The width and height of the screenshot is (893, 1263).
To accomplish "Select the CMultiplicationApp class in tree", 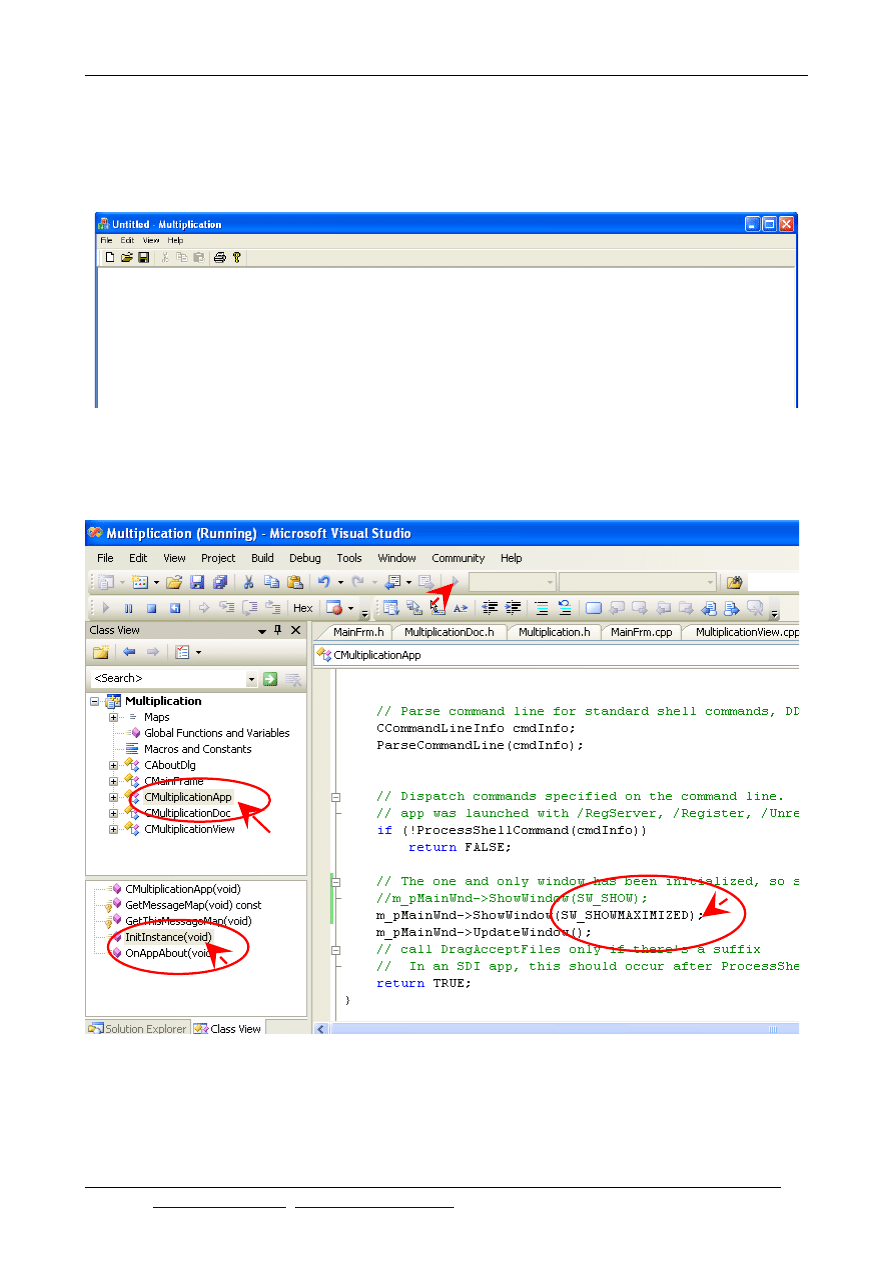I will pos(188,797).
